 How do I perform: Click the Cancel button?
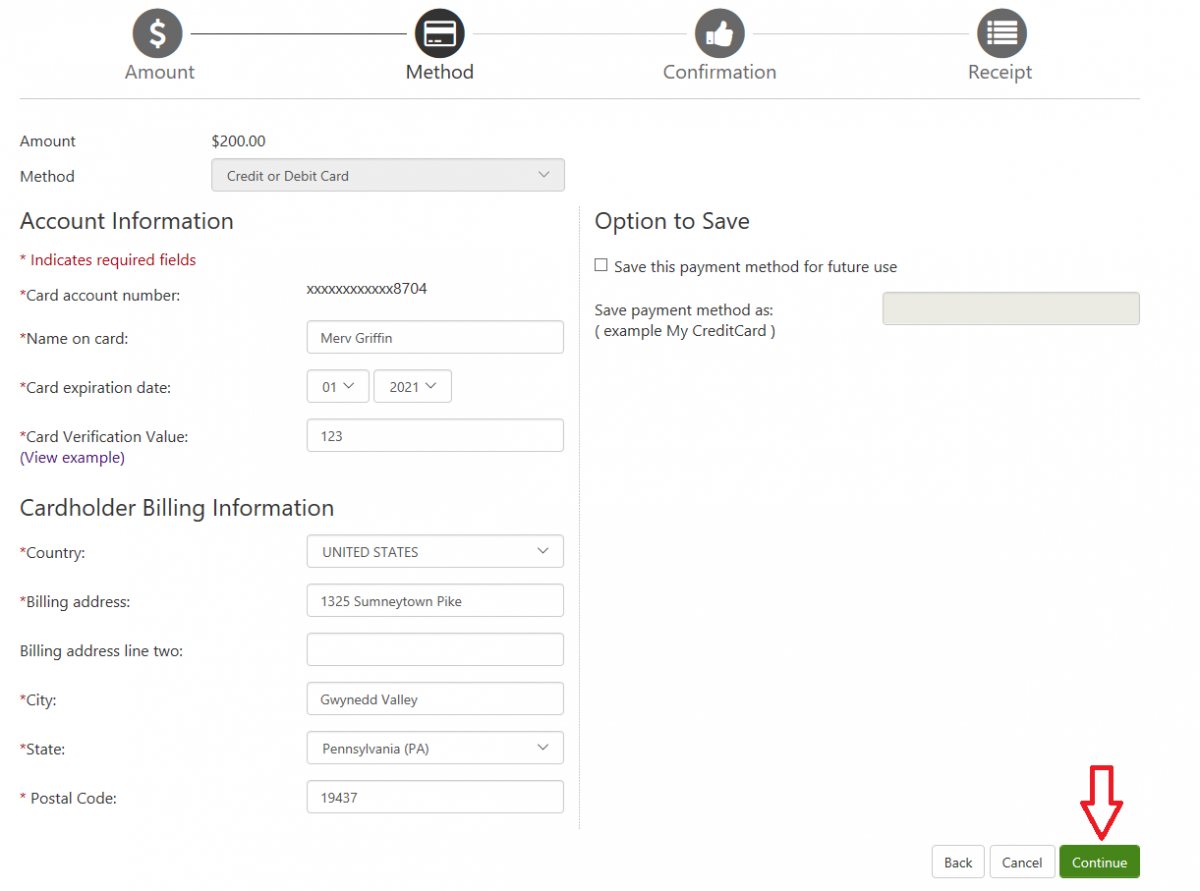1022,862
